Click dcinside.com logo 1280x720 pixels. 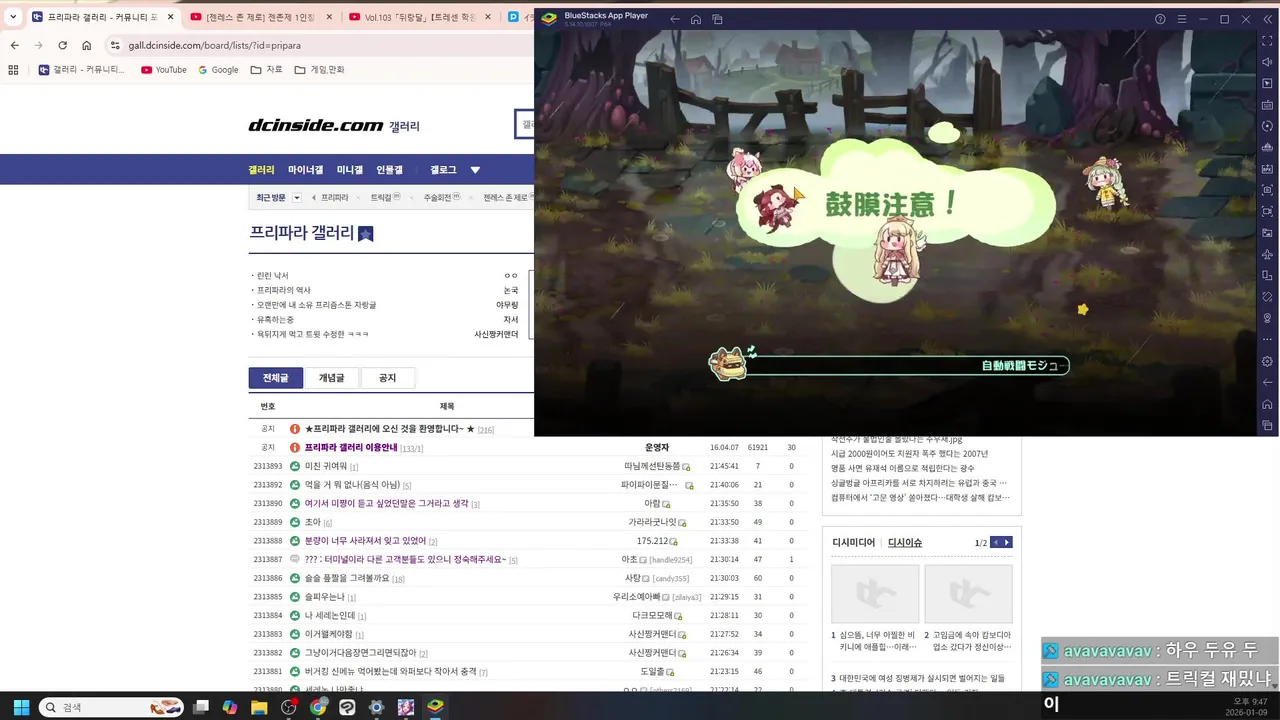coord(316,125)
